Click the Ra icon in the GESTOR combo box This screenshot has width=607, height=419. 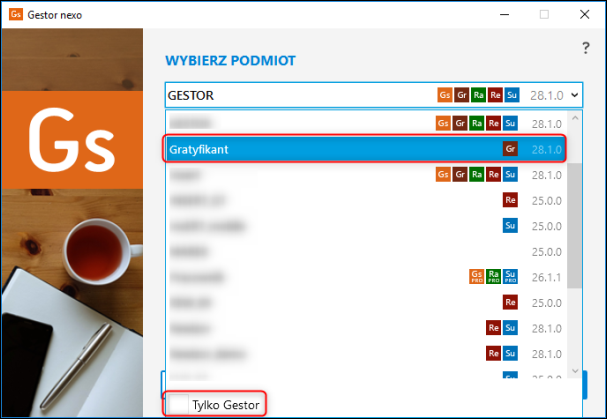(x=478, y=95)
